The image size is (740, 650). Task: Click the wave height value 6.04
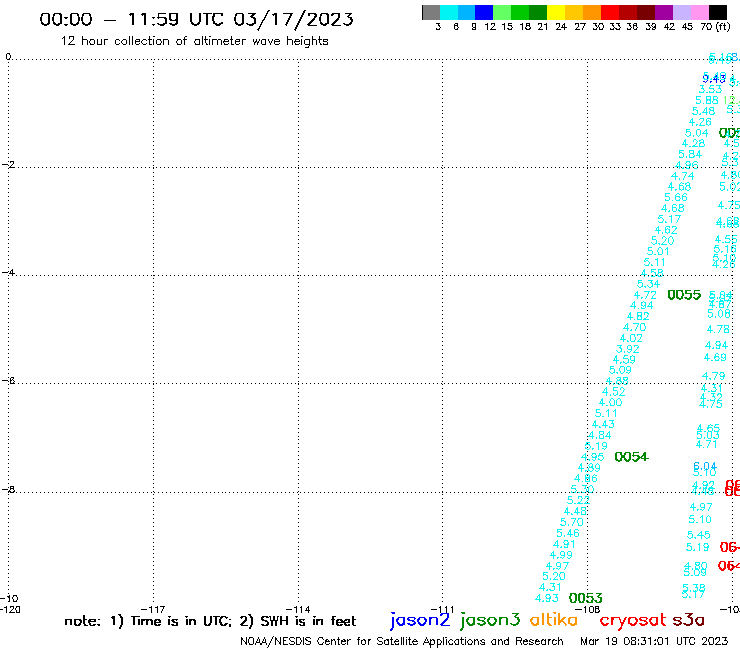pos(705,466)
